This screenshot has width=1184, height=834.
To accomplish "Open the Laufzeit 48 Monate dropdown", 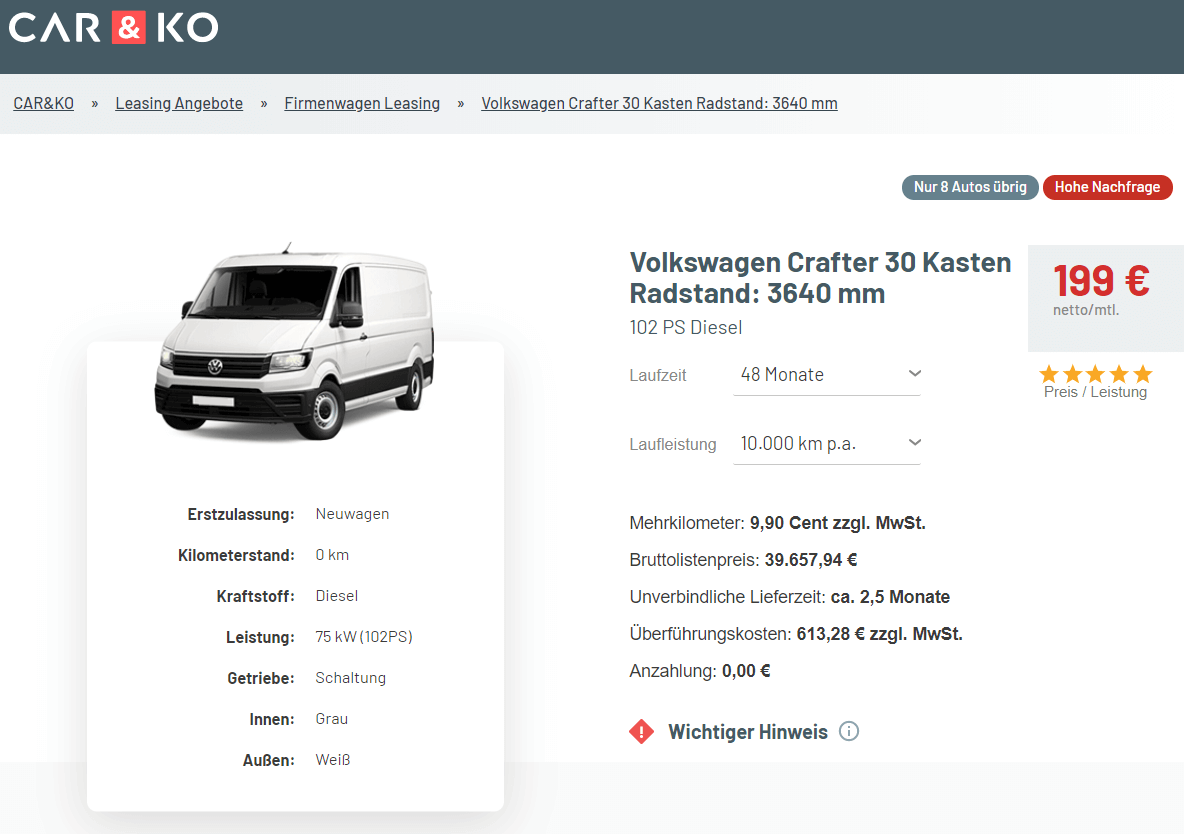I will click(827, 375).
